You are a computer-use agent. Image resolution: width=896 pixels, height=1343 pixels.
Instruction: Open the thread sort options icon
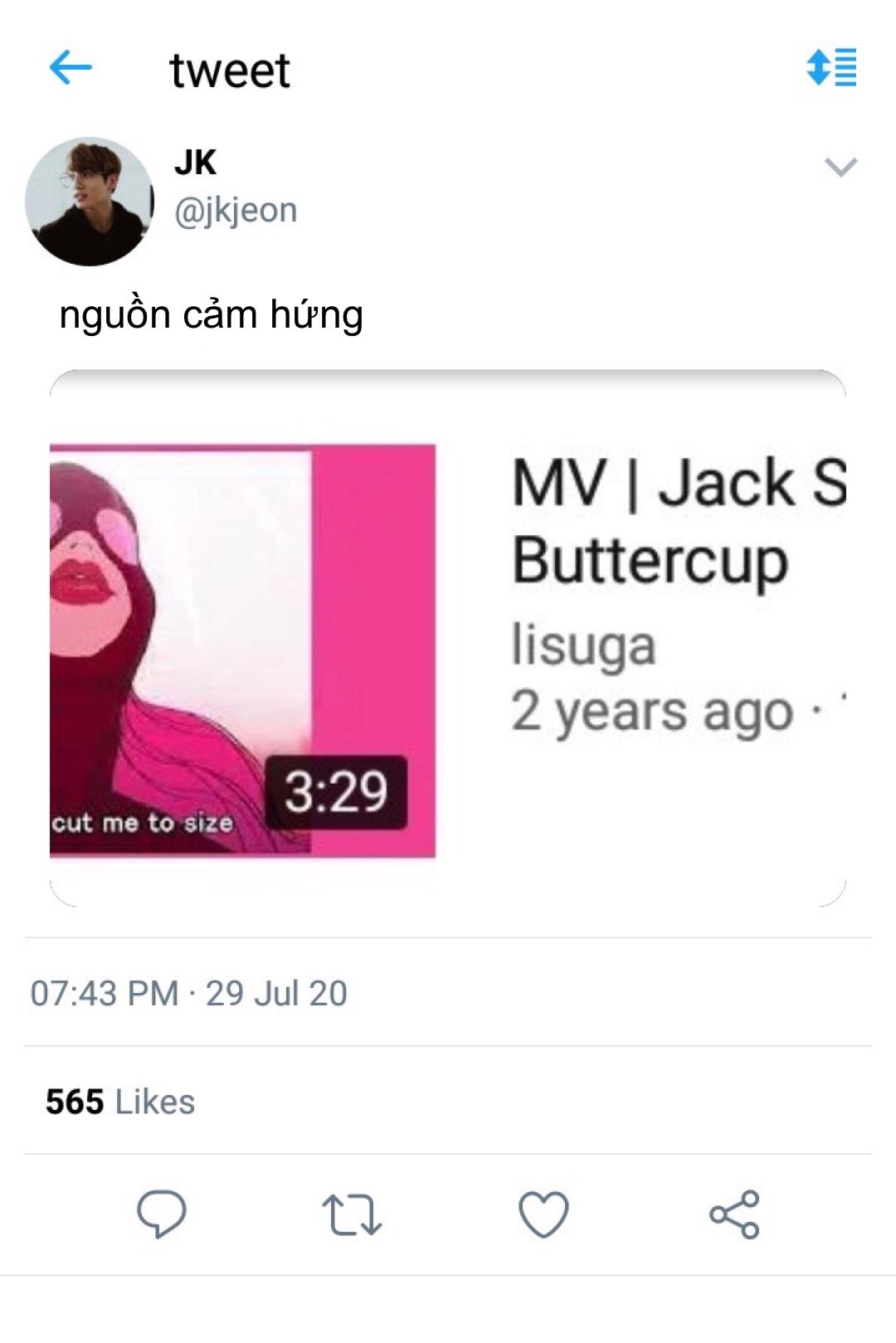[831, 67]
